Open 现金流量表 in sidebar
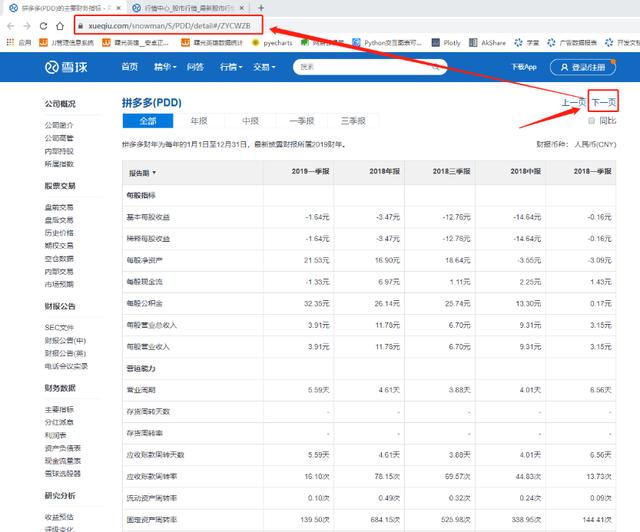Screen dimensions: 640x532 click(63, 461)
